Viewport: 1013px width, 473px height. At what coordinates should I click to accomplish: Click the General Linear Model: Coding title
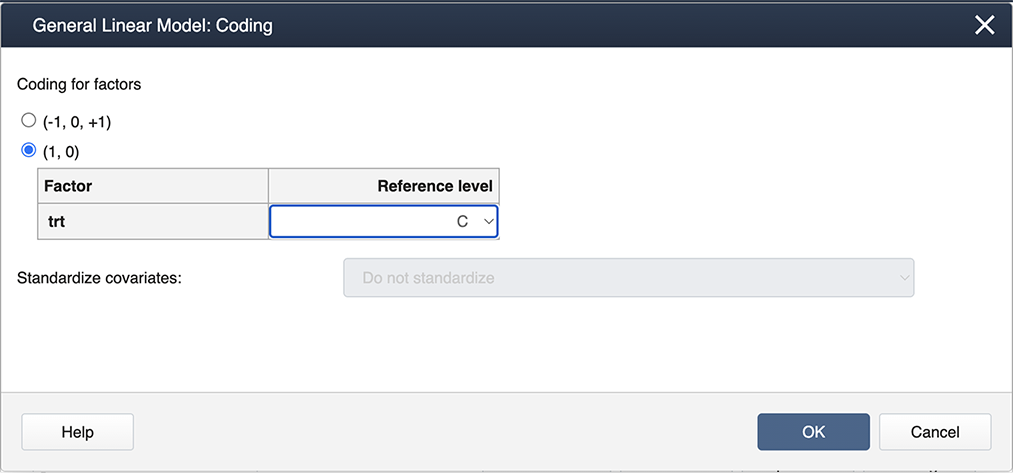coord(152,26)
